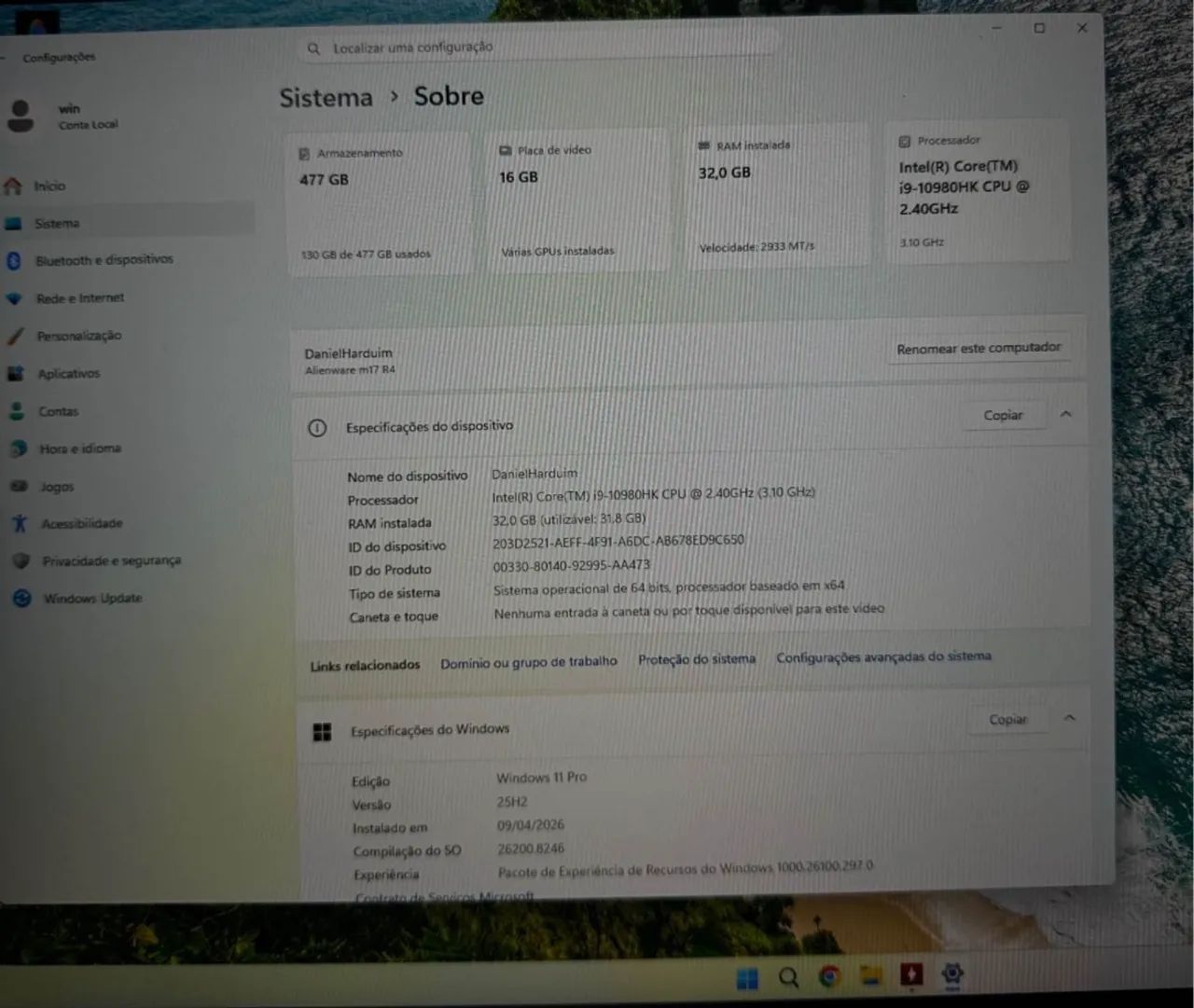The image size is (1194, 1008).
Task: Open Proteção do sistema link
Action: pos(697,659)
